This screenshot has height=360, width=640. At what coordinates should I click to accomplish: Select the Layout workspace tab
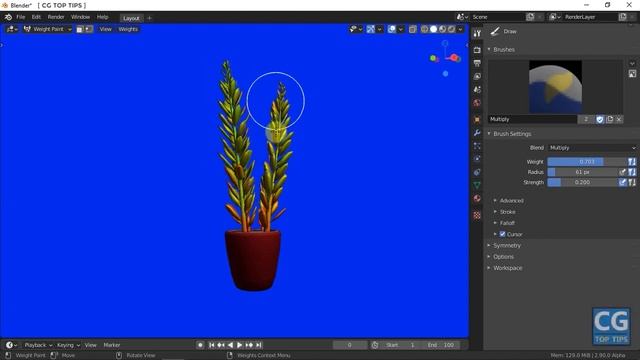131,18
